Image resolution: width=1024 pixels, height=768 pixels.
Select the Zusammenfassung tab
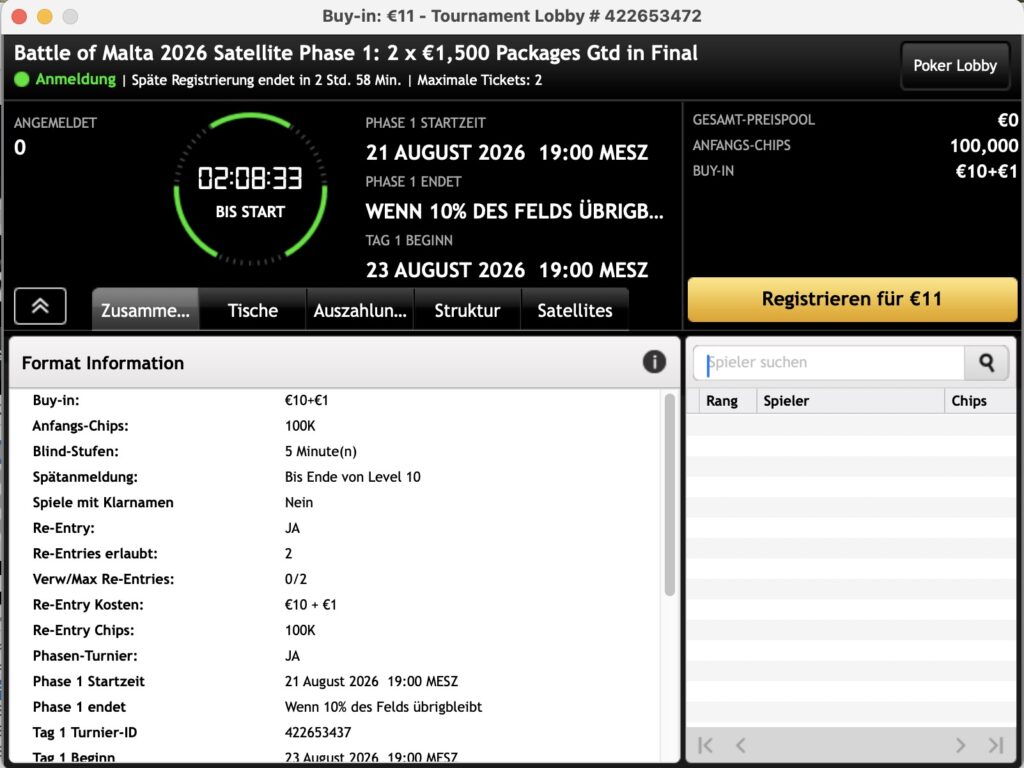[145, 310]
